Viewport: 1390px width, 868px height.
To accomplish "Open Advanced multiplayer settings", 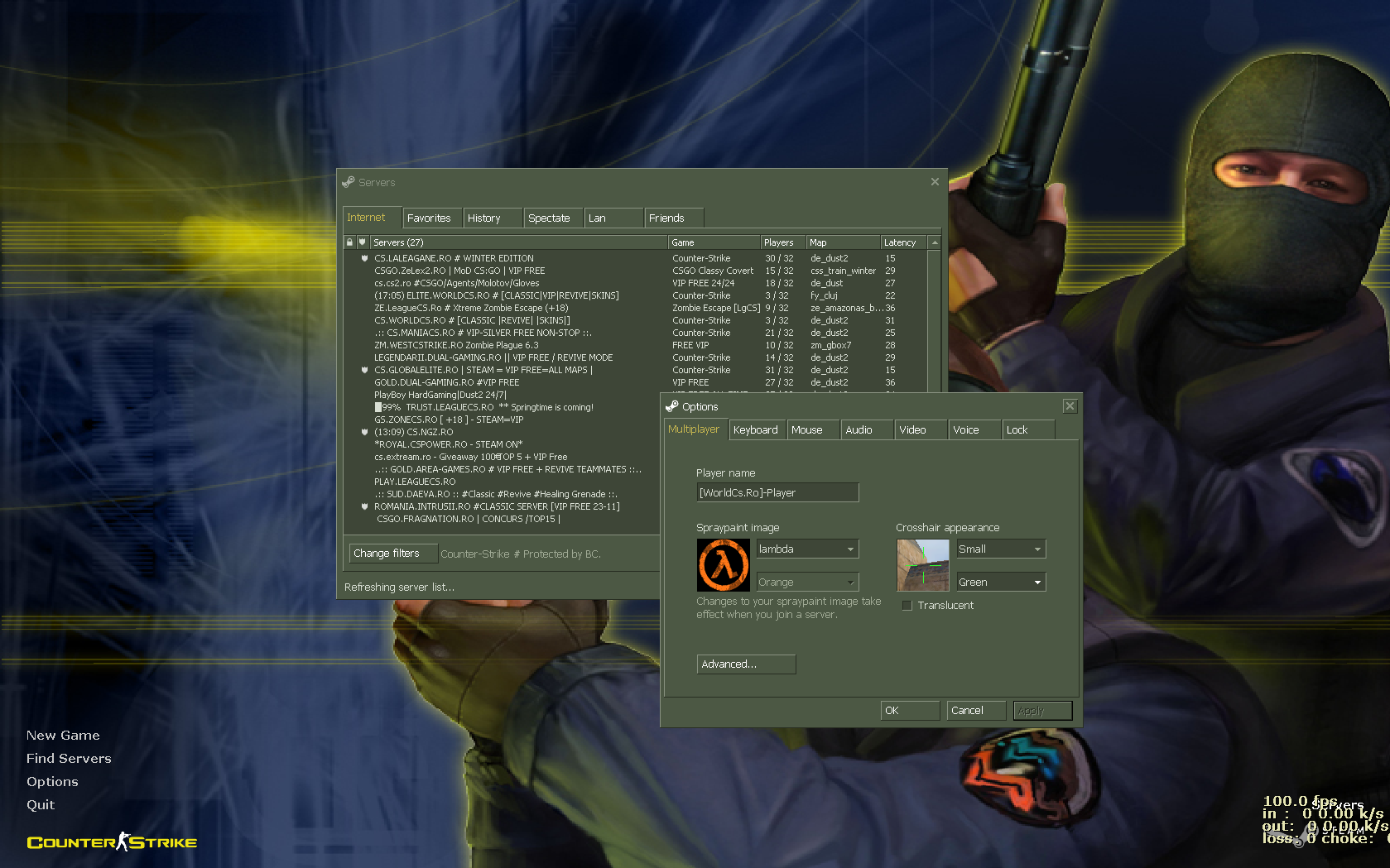I will click(745, 664).
